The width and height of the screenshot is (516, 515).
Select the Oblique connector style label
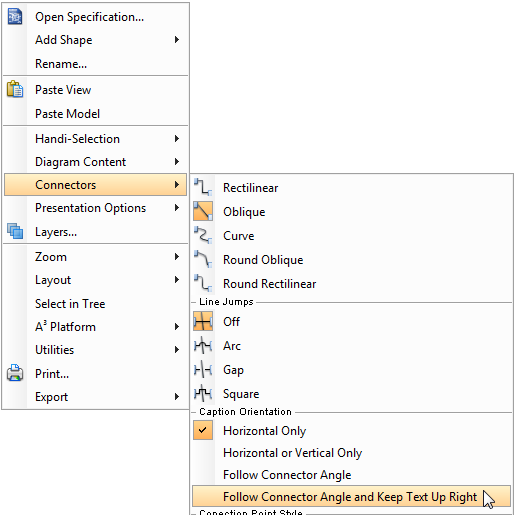click(x=244, y=212)
